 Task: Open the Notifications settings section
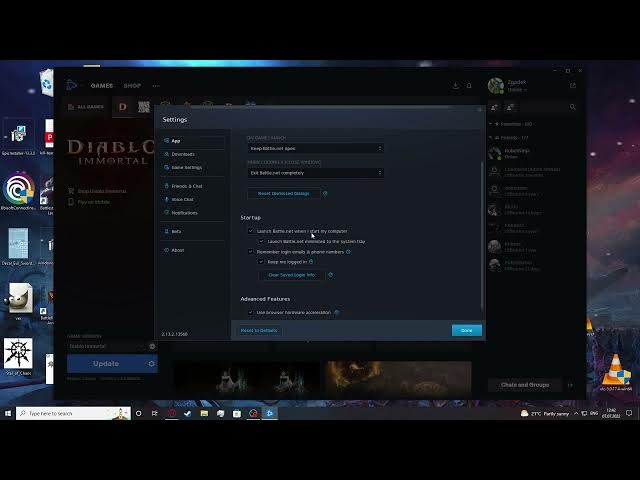pyautogui.click(x=192, y=213)
